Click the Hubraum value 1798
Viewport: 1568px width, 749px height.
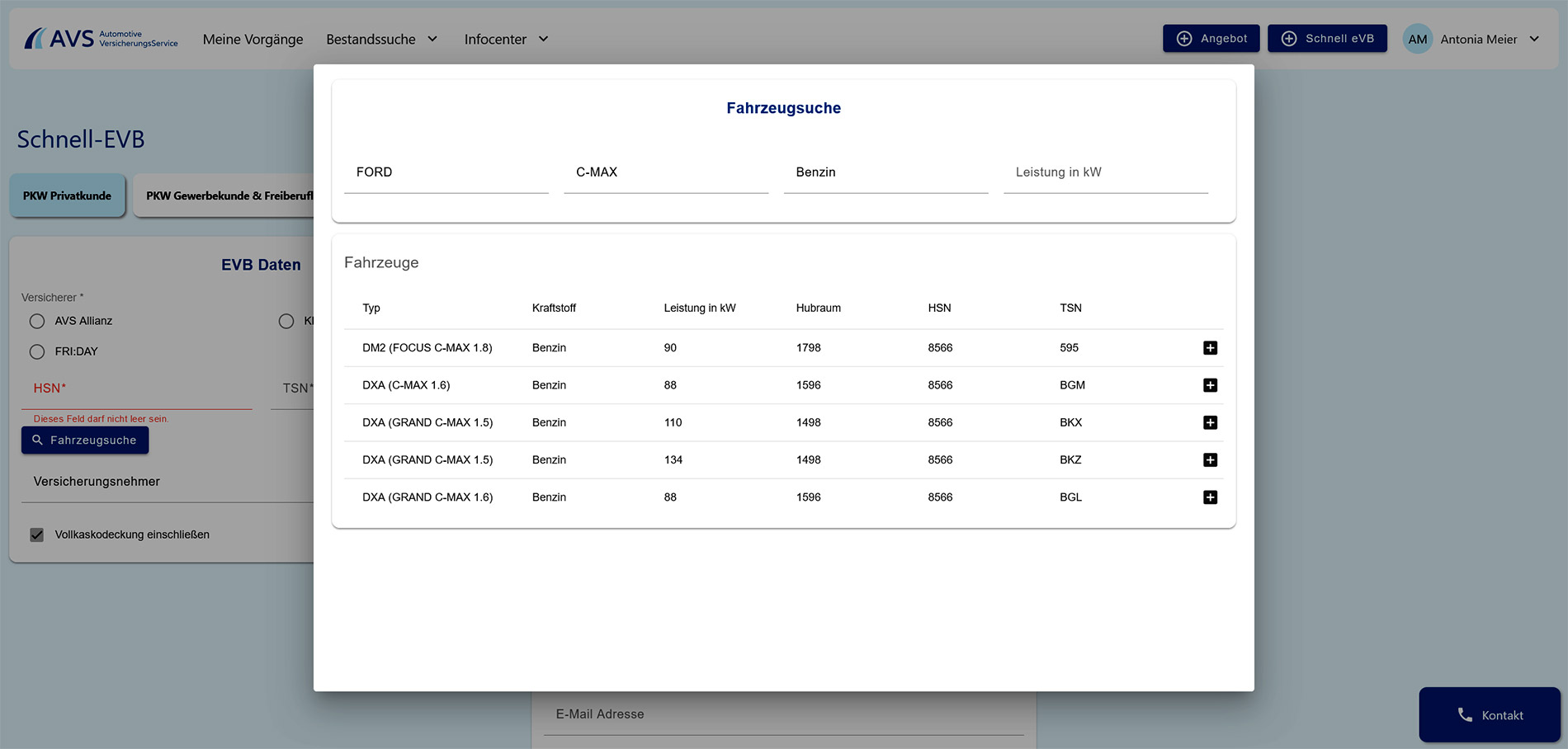tap(809, 348)
